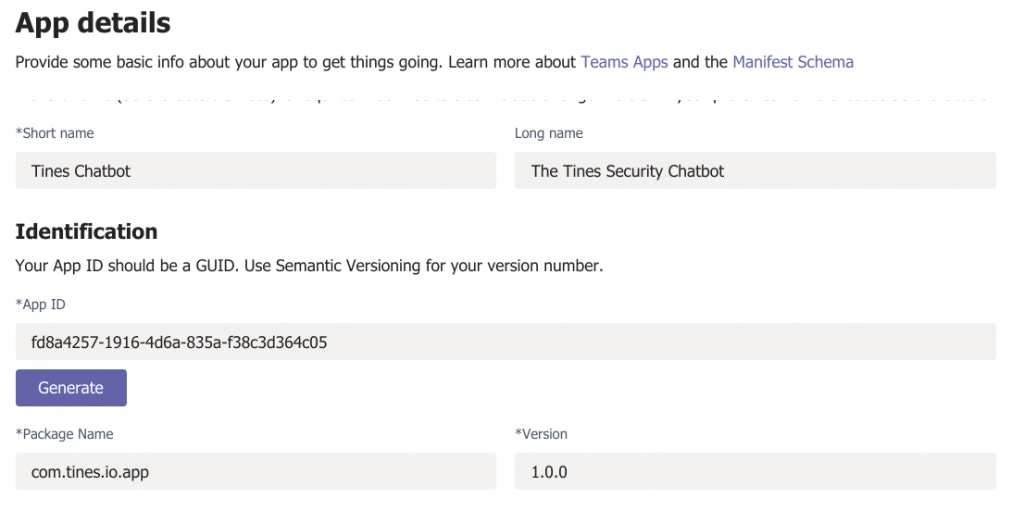Focus the Short name field containing Tines Chatbot
Viewport: 1024px width, 511px height.
pos(256,171)
